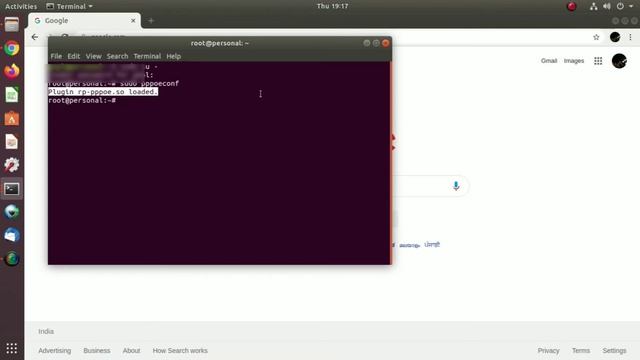Select the Google tab
The image size is (640, 360).
pyautogui.click(x=84, y=20)
